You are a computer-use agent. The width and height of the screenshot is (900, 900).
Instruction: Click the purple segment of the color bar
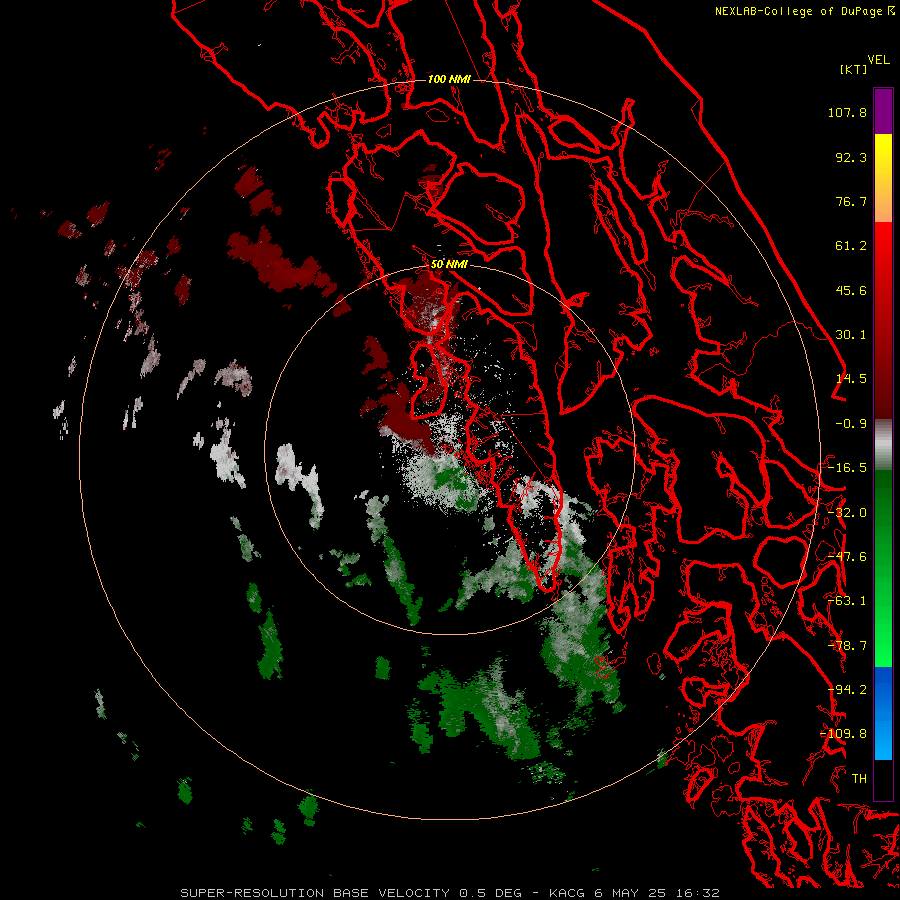[883, 111]
